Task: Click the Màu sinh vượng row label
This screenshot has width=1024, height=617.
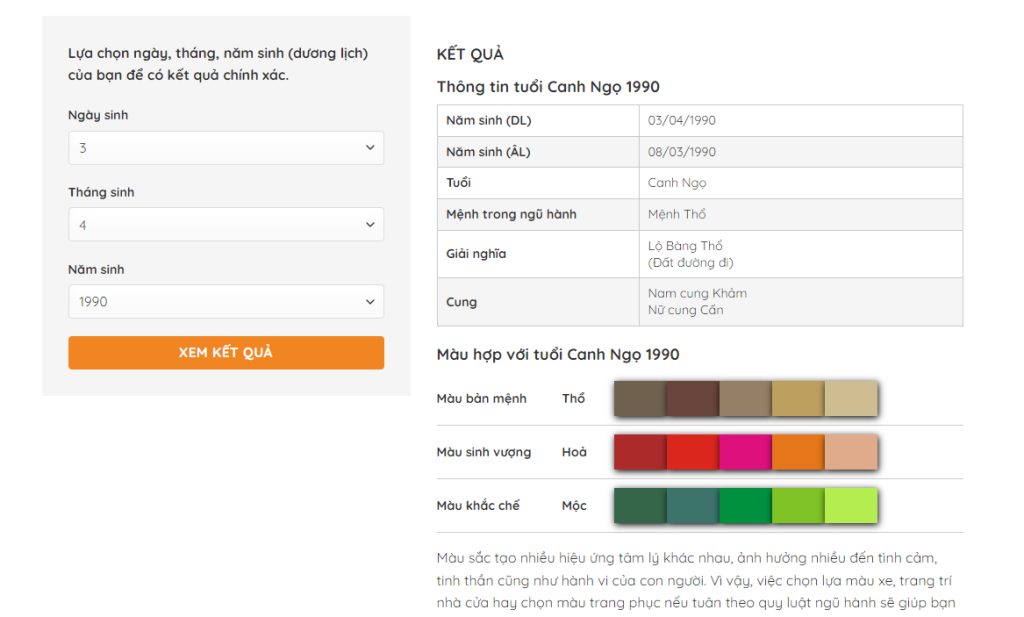Action: click(484, 452)
